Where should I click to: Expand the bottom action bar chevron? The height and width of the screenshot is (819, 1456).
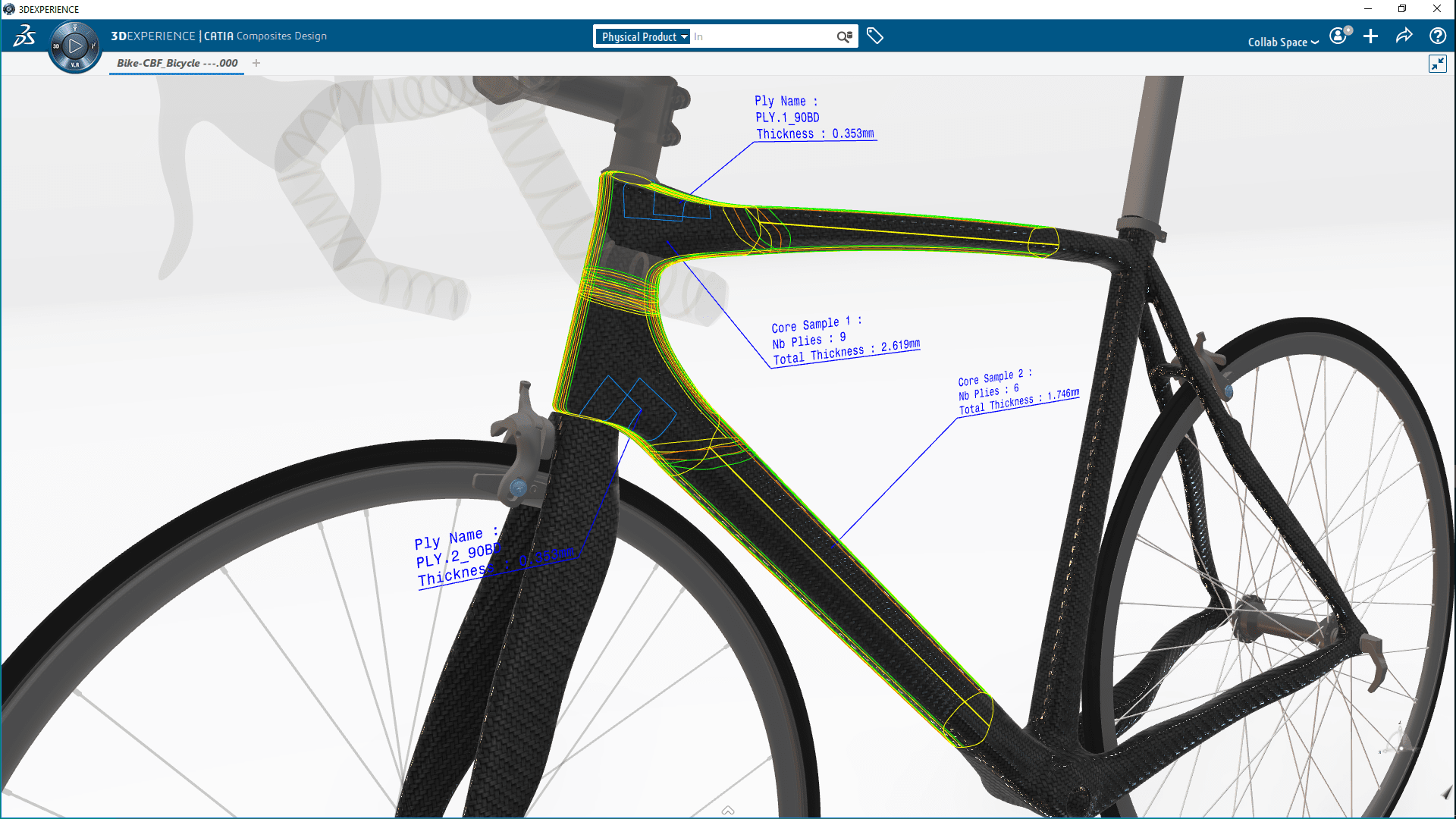tap(728, 810)
